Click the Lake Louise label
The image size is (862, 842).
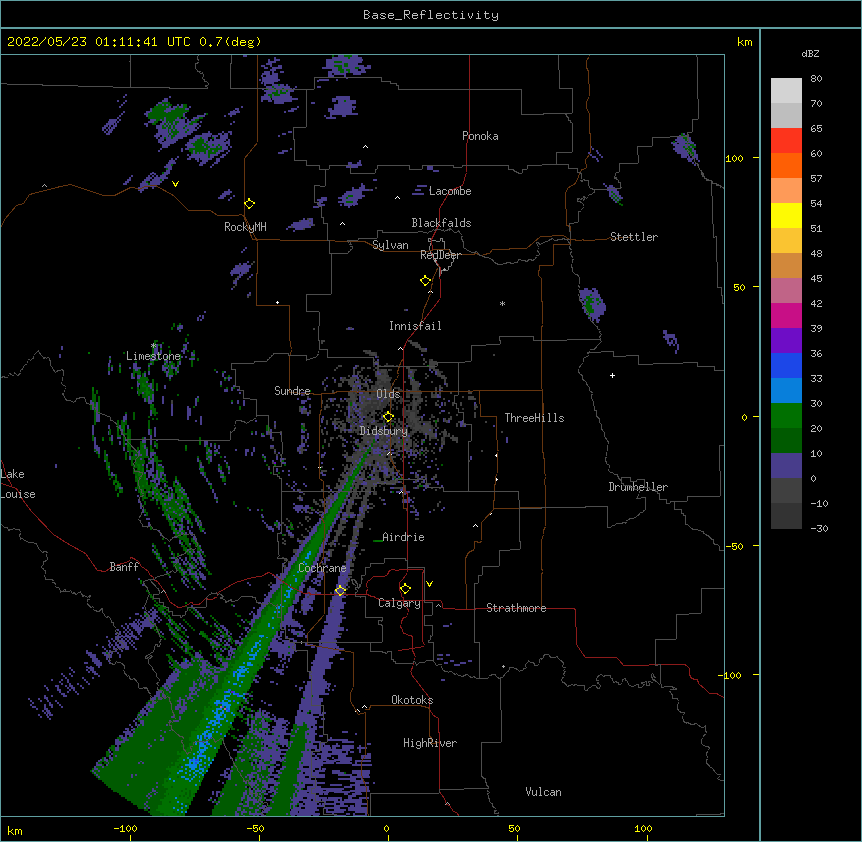pyautogui.click(x=18, y=484)
